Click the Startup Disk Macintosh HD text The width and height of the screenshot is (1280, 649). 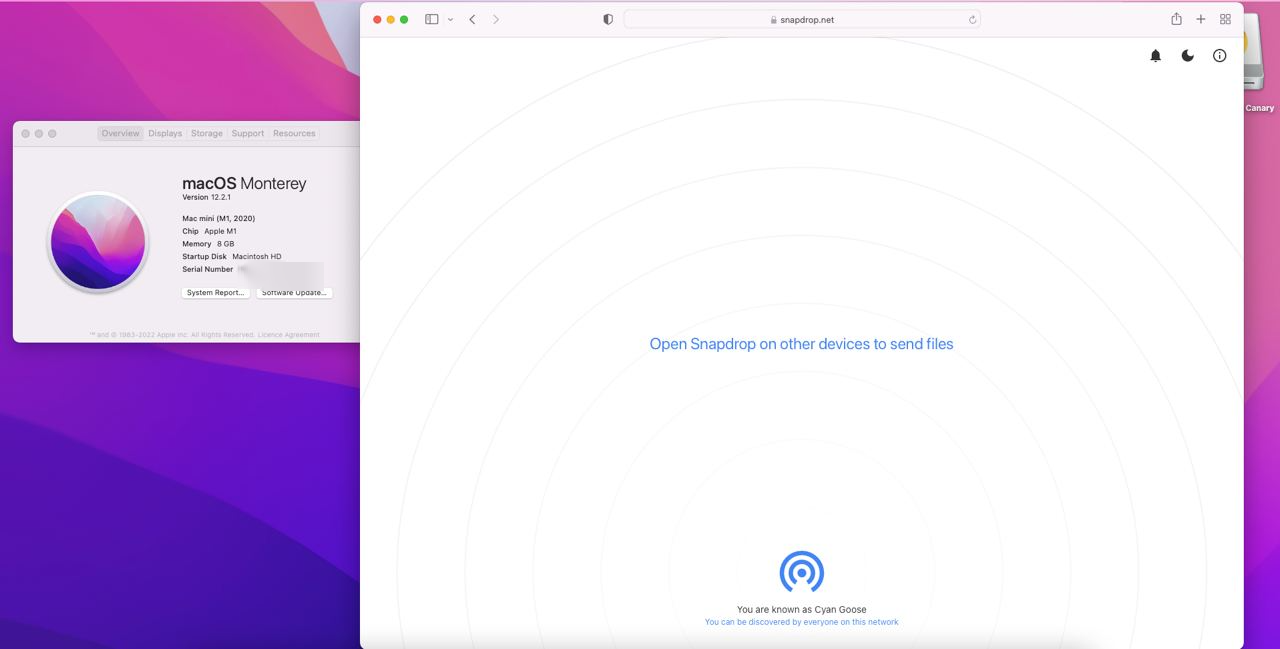(232, 257)
